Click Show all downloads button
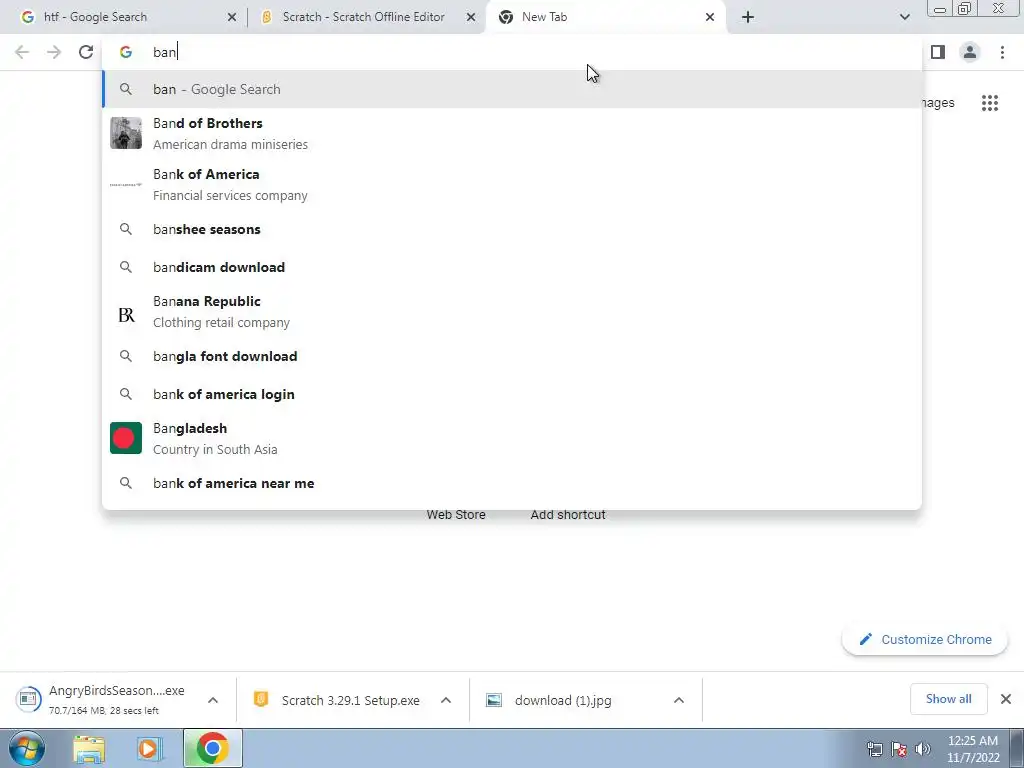The image size is (1024, 768). (x=948, y=699)
